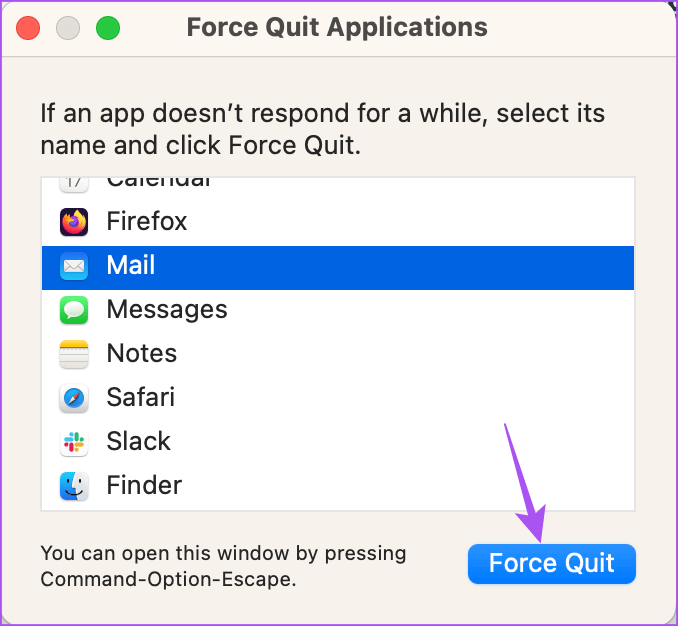
Task: Select the Finder name label
Action: coord(144,486)
